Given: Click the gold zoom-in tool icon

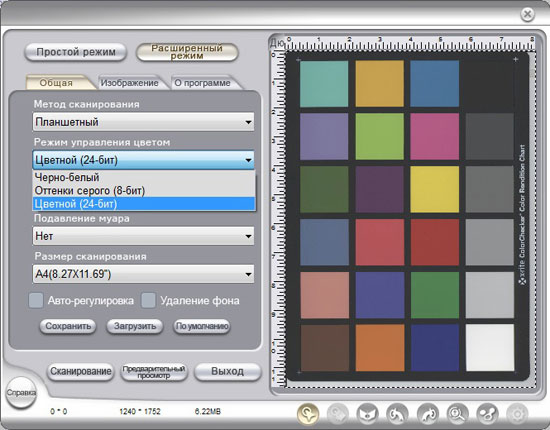Looking at the screenshot, I should [308, 414].
